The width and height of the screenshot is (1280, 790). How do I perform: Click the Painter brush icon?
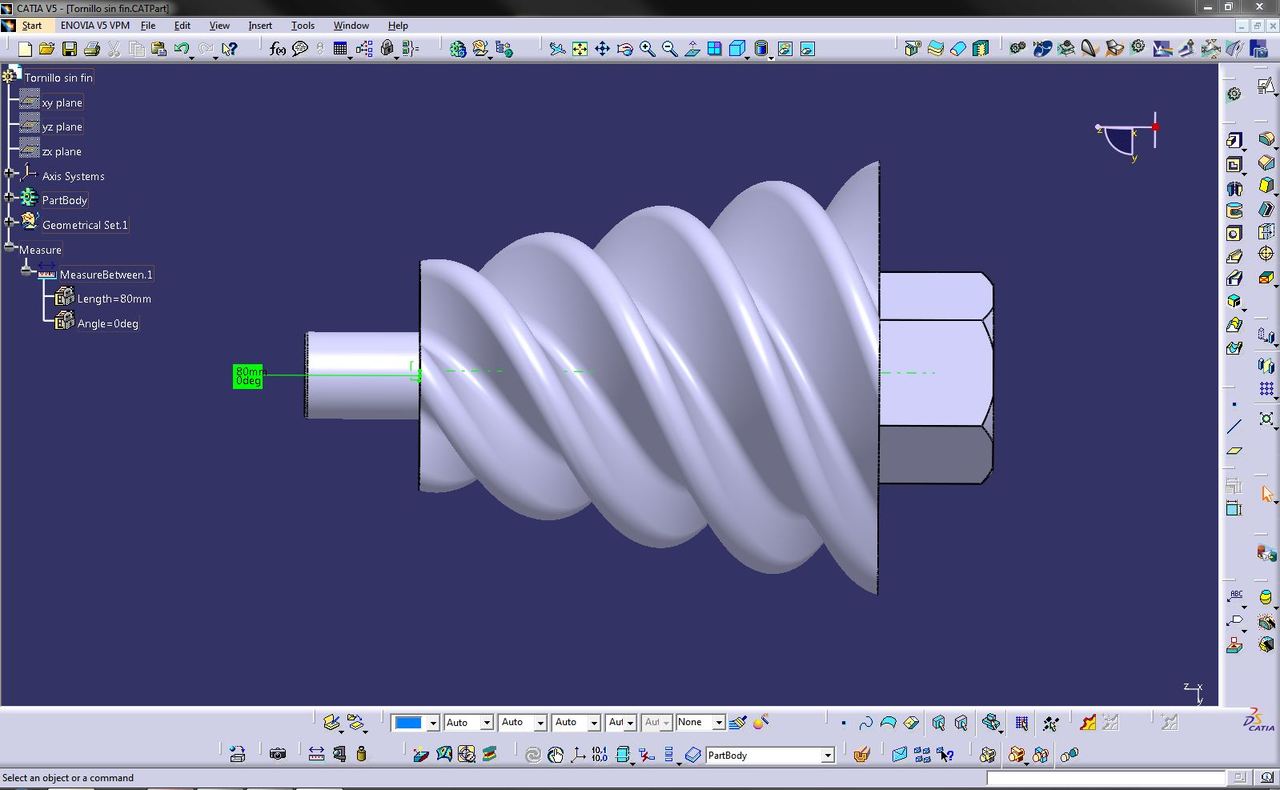tap(738, 722)
